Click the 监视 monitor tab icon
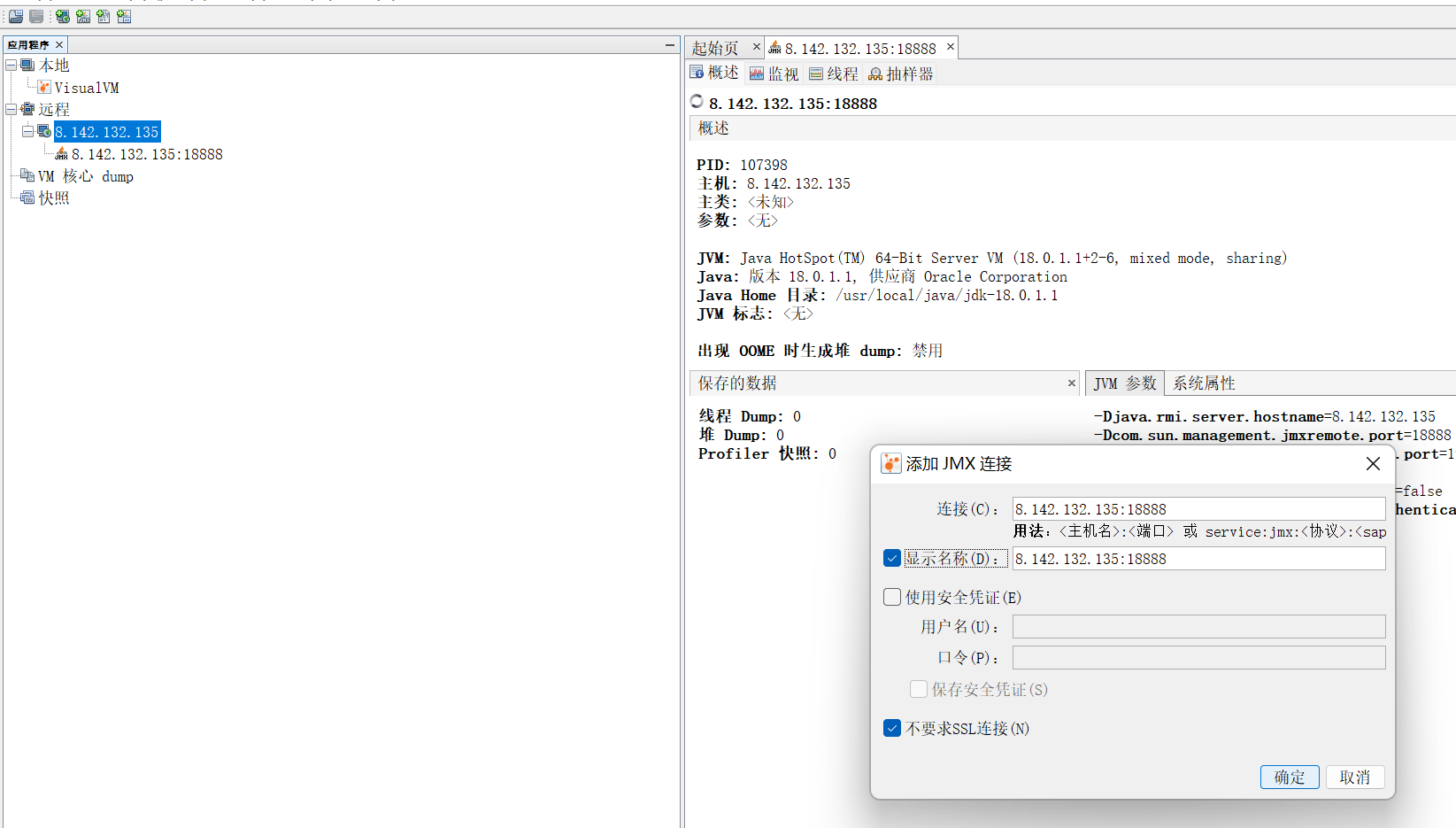The width and height of the screenshot is (1456, 828). point(757,74)
